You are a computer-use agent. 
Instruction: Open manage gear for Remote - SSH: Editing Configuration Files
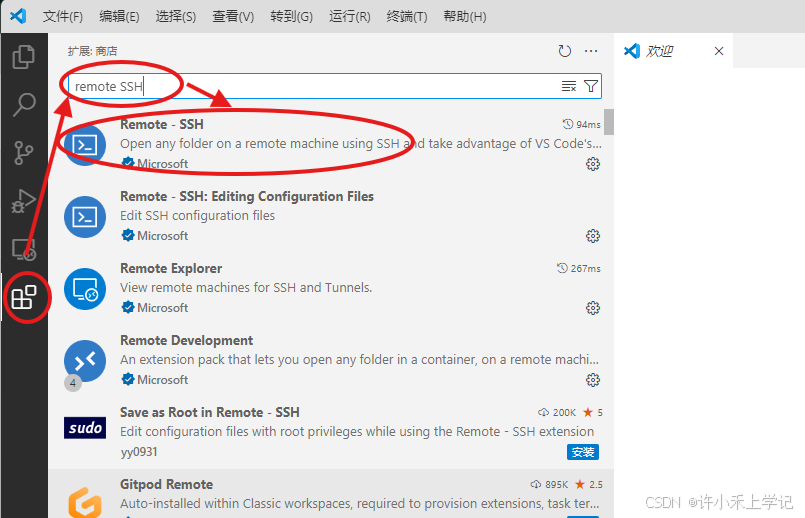pyautogui.click(x=593, y=236)
